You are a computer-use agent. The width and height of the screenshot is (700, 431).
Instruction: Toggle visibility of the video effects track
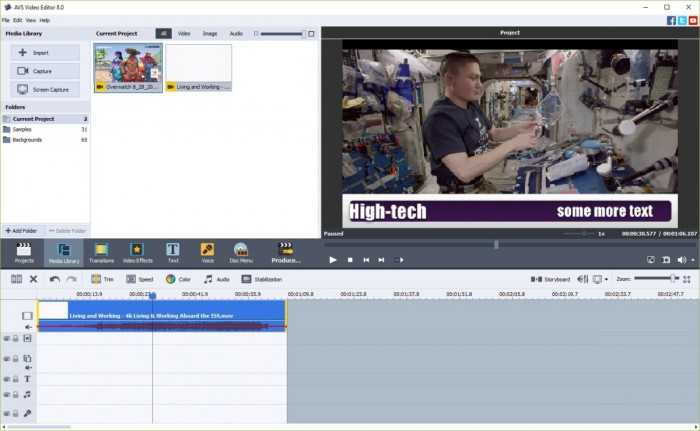[6, 339]
